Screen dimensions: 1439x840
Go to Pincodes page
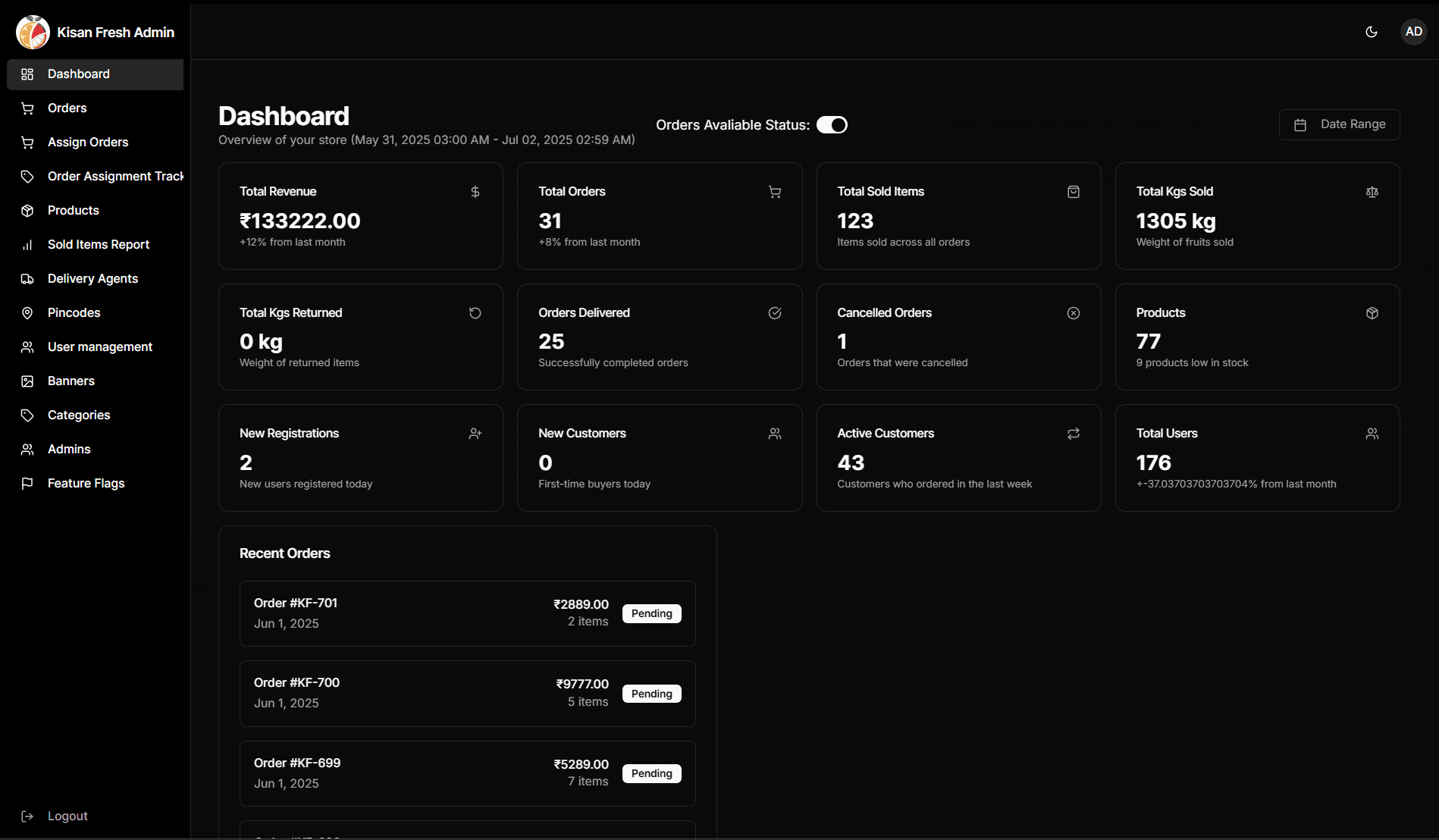click(96, 313)
